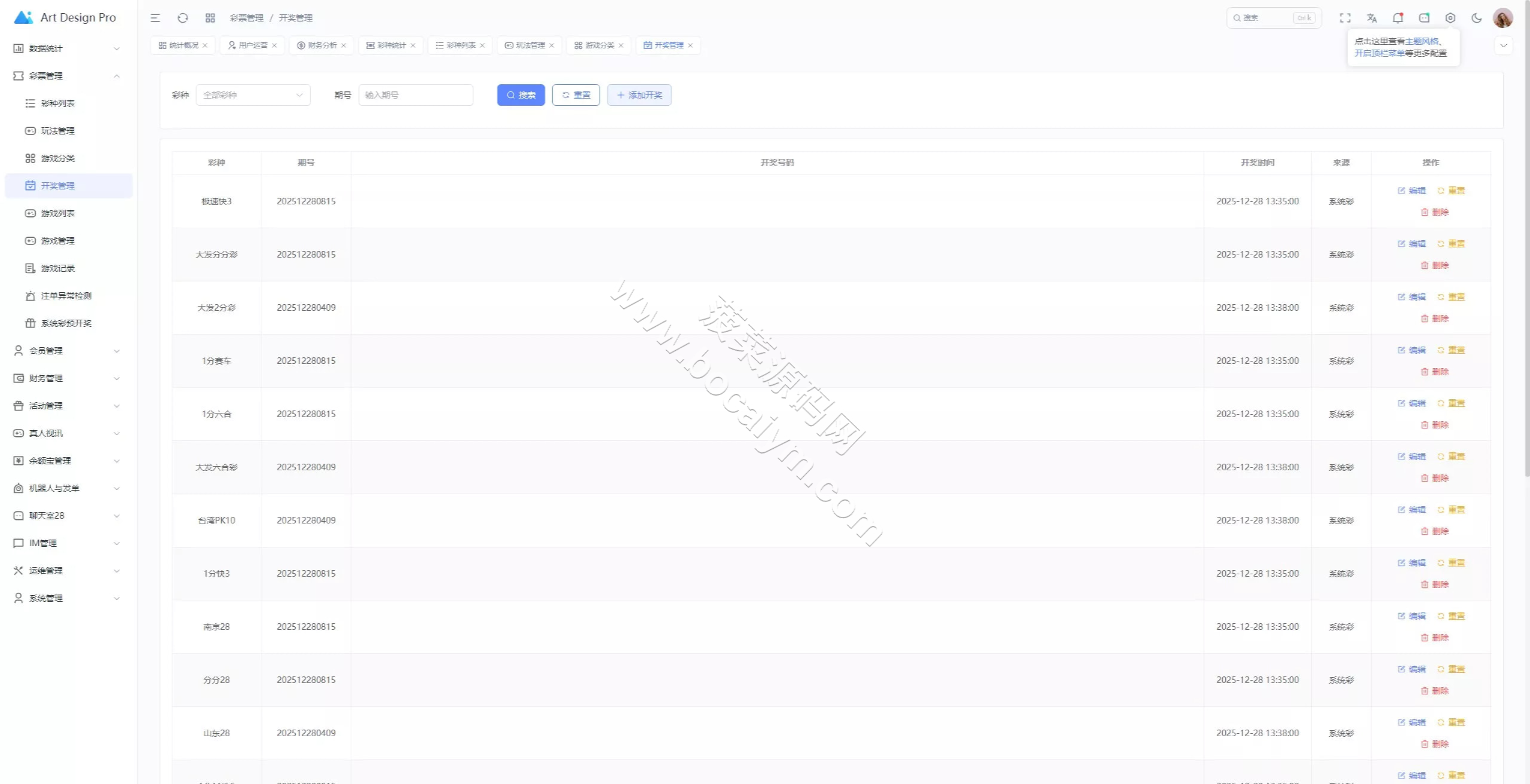This screenshot has width=1530, height=784.
Task: Click the 添加开奖 button
Action: pos(639,95)
